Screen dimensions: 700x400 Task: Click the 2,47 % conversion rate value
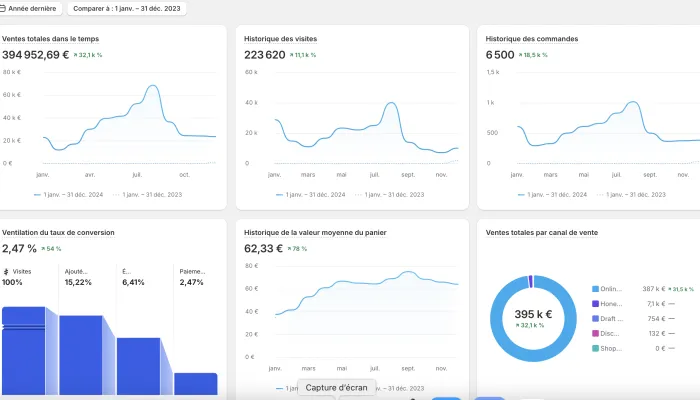[19, 249]
